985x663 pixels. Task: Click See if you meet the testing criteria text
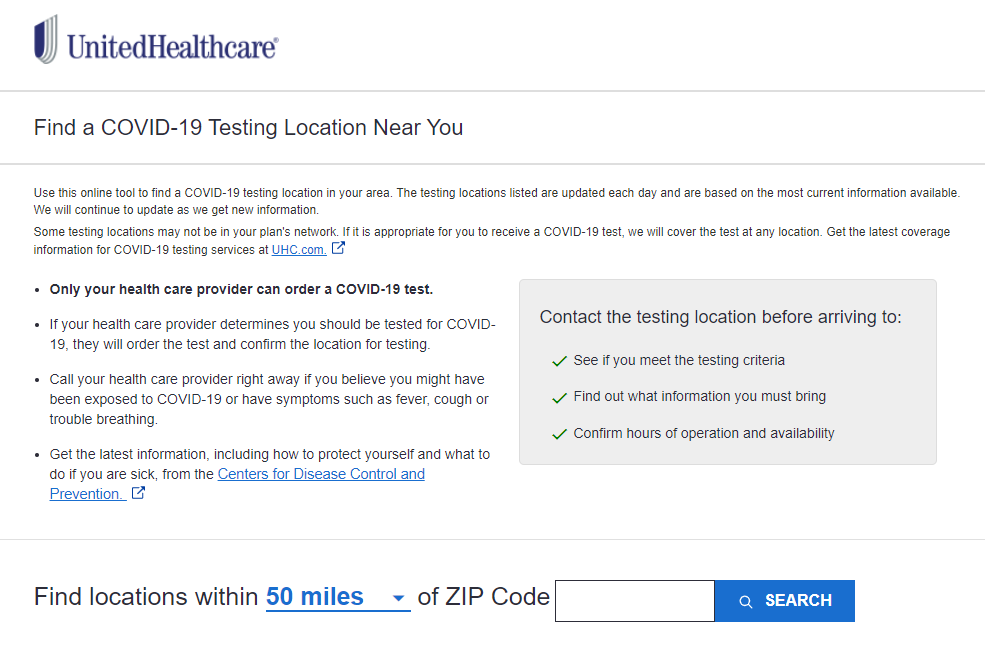click(x=679, y=360)
